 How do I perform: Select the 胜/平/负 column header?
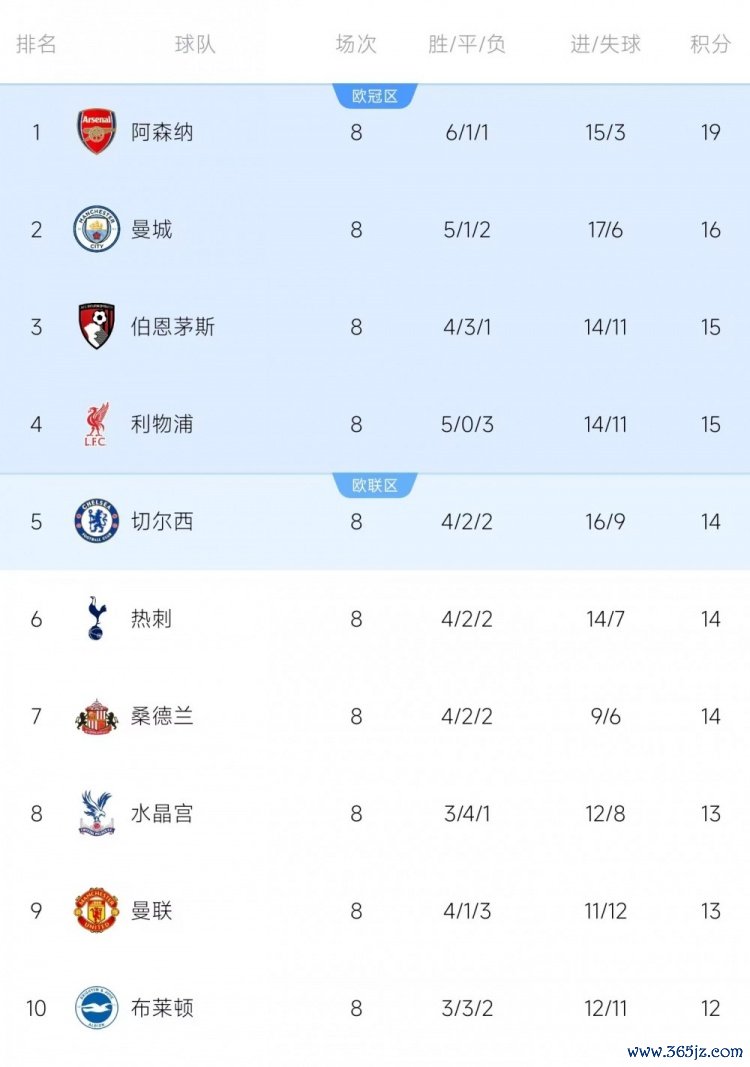coord(467,44)
